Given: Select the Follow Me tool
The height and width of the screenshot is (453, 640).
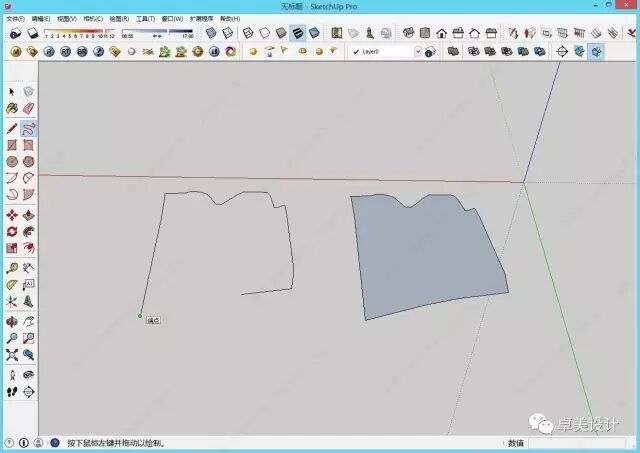Looking at the screenshot, I should click(28, 231).
